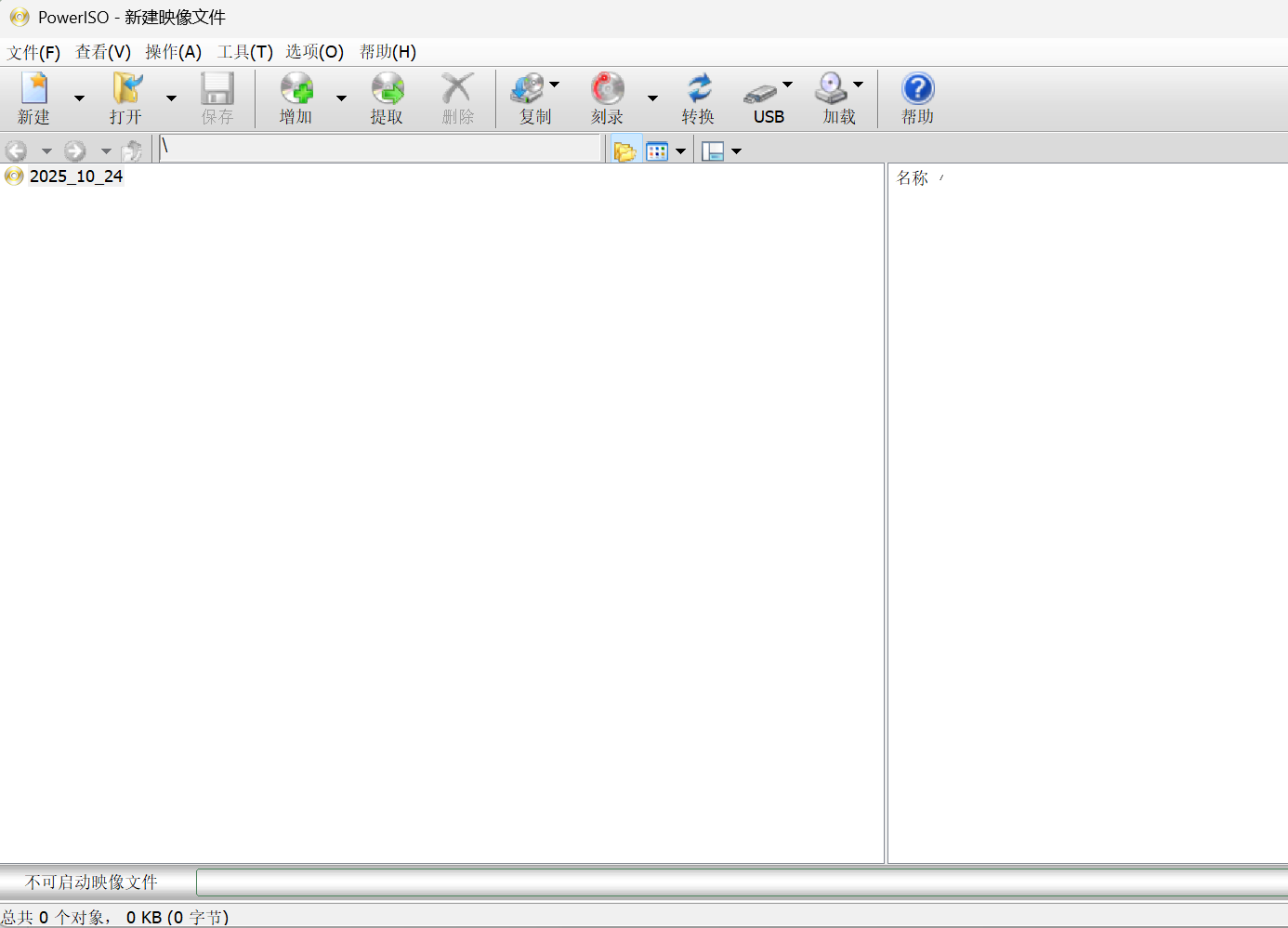Open the 文件(F) menu
Viewport: 1288px width, 928px height.
click(x=33, y=52)
